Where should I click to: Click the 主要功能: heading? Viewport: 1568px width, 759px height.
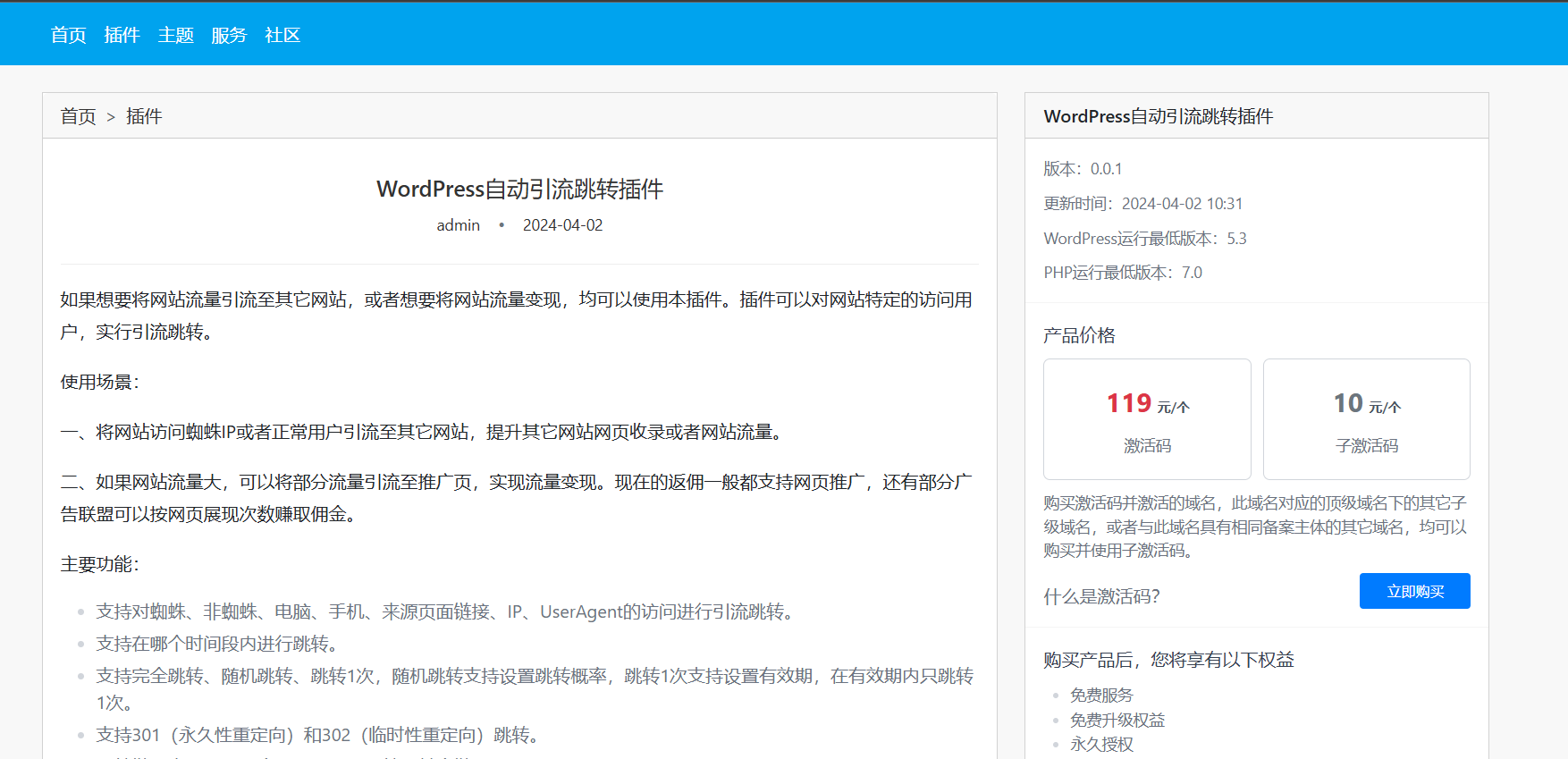tap(100, 564)
